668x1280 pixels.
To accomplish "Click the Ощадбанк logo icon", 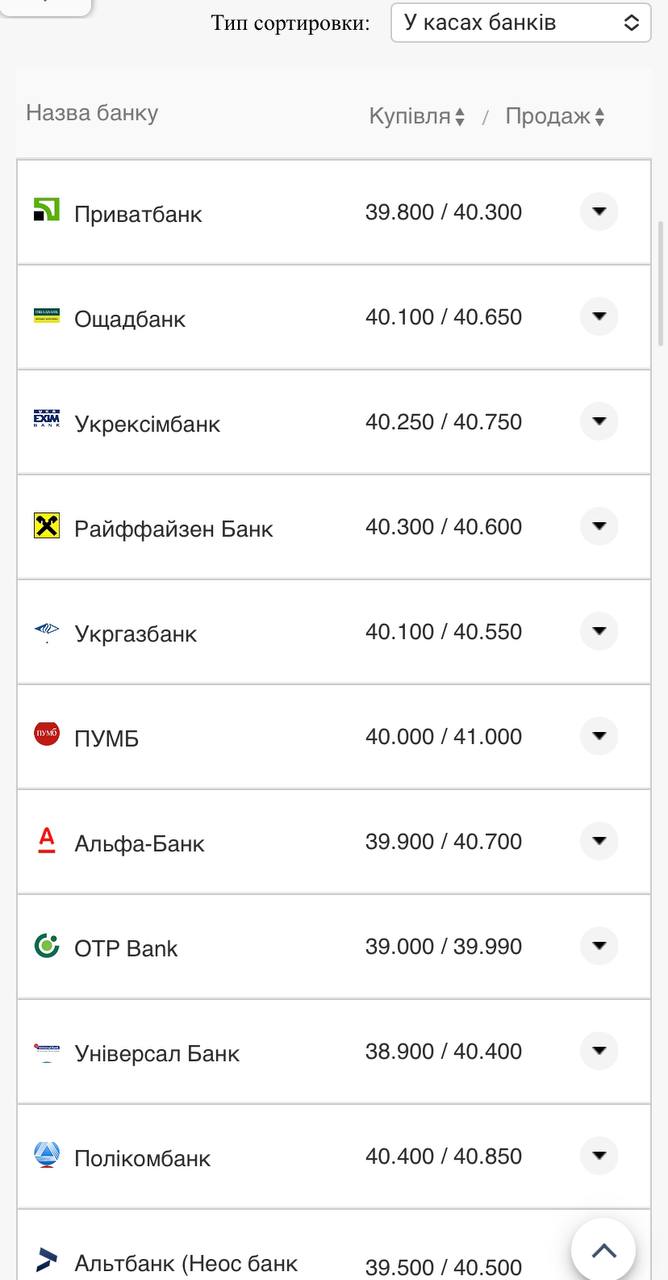I will (x=47, y=316).
